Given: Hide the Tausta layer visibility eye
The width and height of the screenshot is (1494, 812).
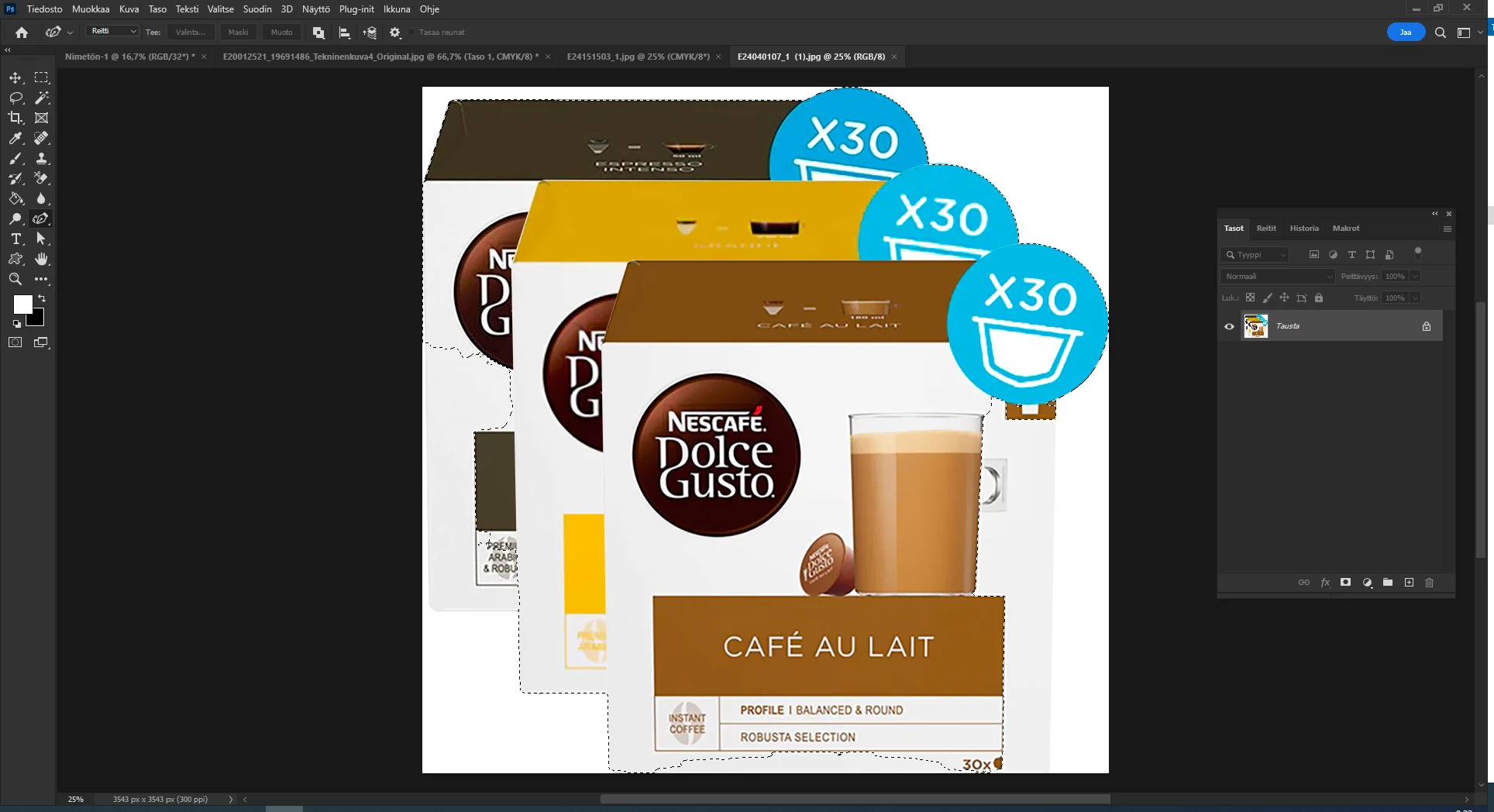Looking at the screenshot, I should click(1229, 326).
